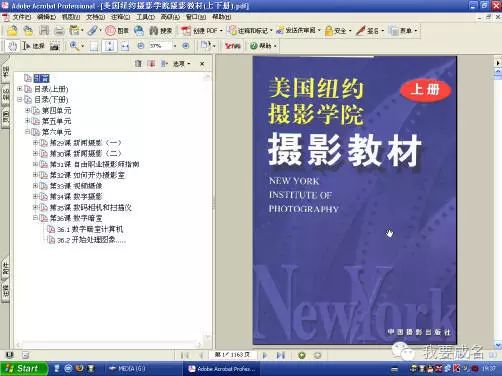Click the new bookmark icon in panel
502x376 pixels.
pos(151,63)
